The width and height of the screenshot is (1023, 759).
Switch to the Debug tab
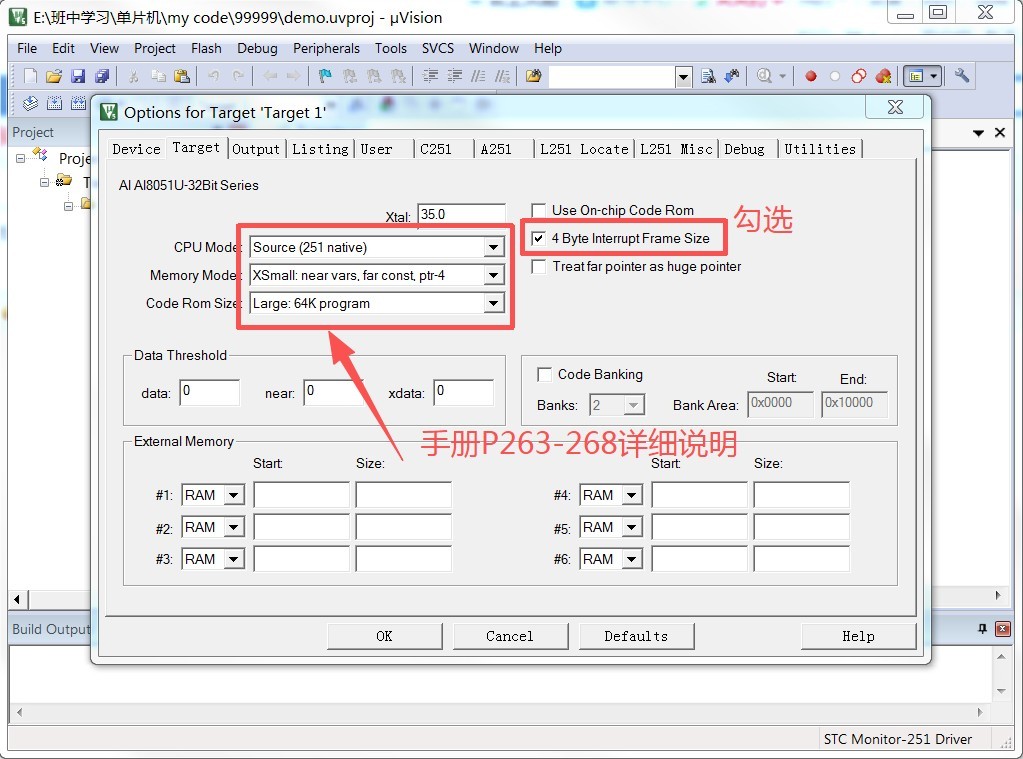coord(744,149)
